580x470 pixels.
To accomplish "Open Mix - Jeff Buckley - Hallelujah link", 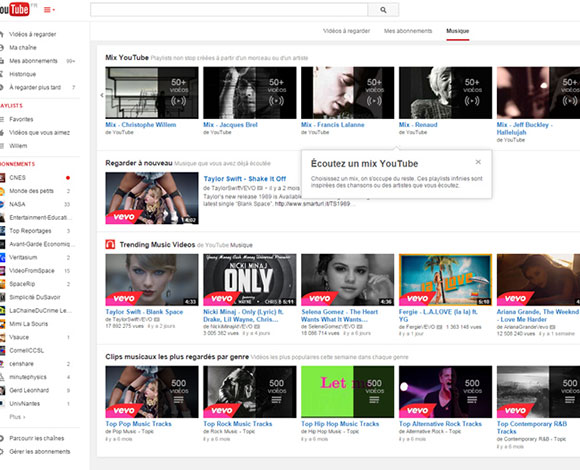I will coord(524,128).
